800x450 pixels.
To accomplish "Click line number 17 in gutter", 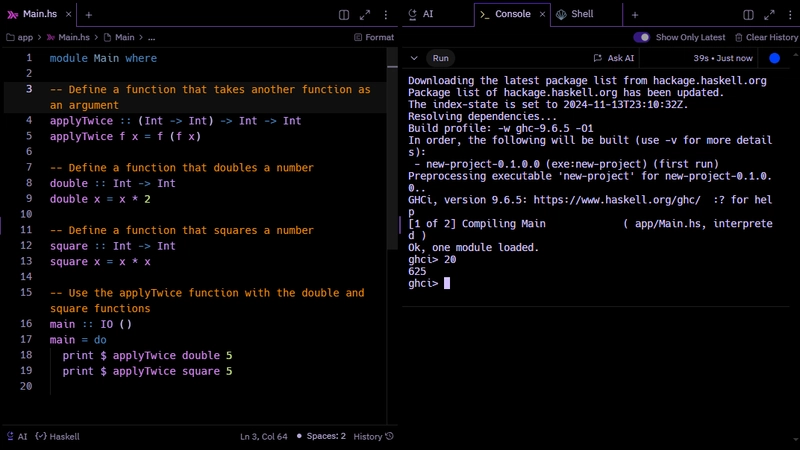I will (x=26, y=339).
